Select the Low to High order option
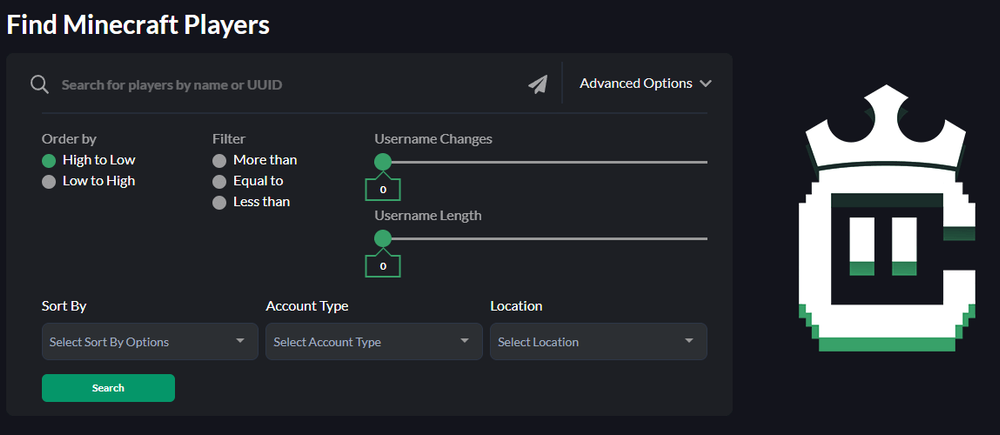Viewport: 1000px width, 435px height. [89, 181]
